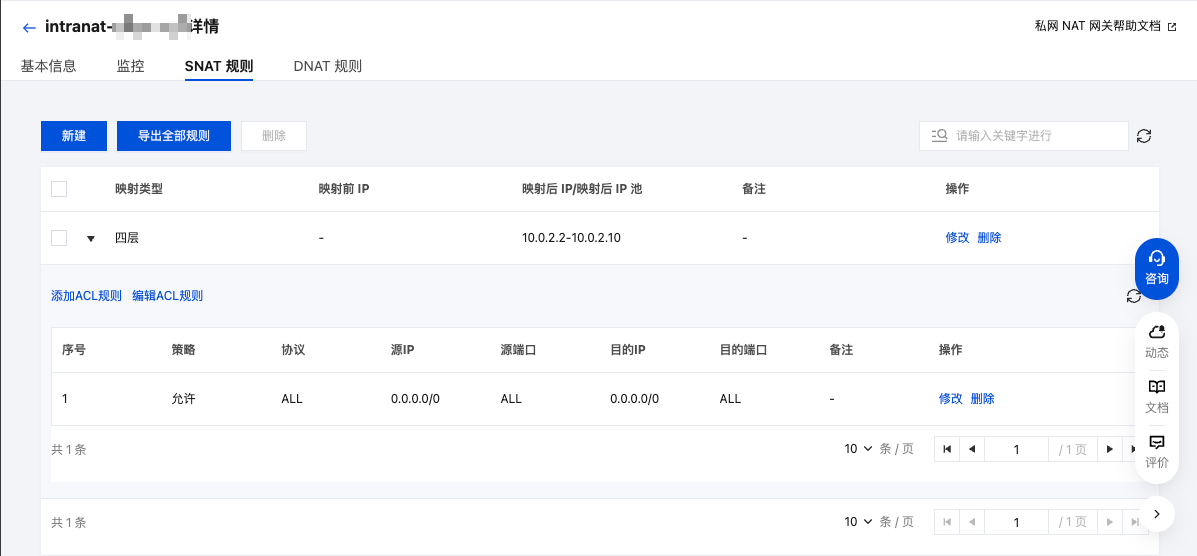The width and height of the screenshot is (1197, 556).
Task: Open the 咨询 customer support bubble
Action: click(1156, 269)
